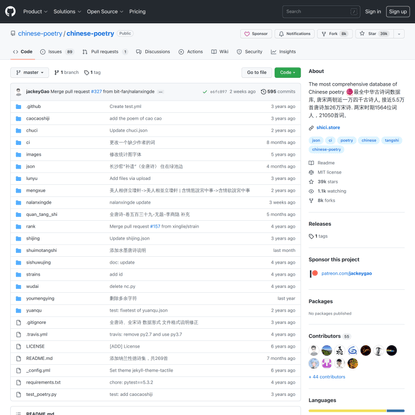Open patreon.com/jackeygao sponsor link
Viewport: 415px width, 415px height.
(x=347, y=273)
